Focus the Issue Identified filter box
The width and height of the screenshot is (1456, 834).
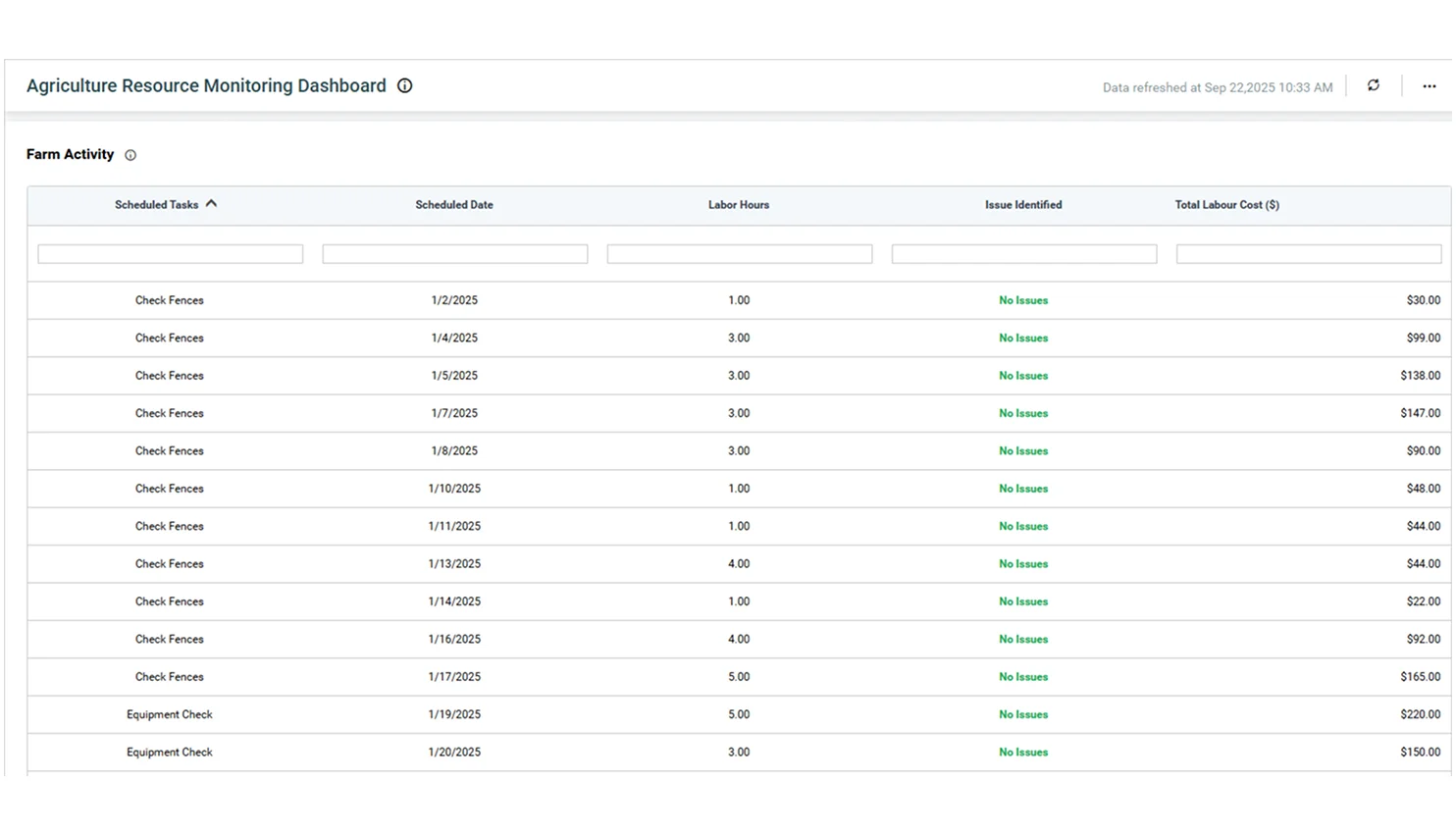click(1024, 254)
